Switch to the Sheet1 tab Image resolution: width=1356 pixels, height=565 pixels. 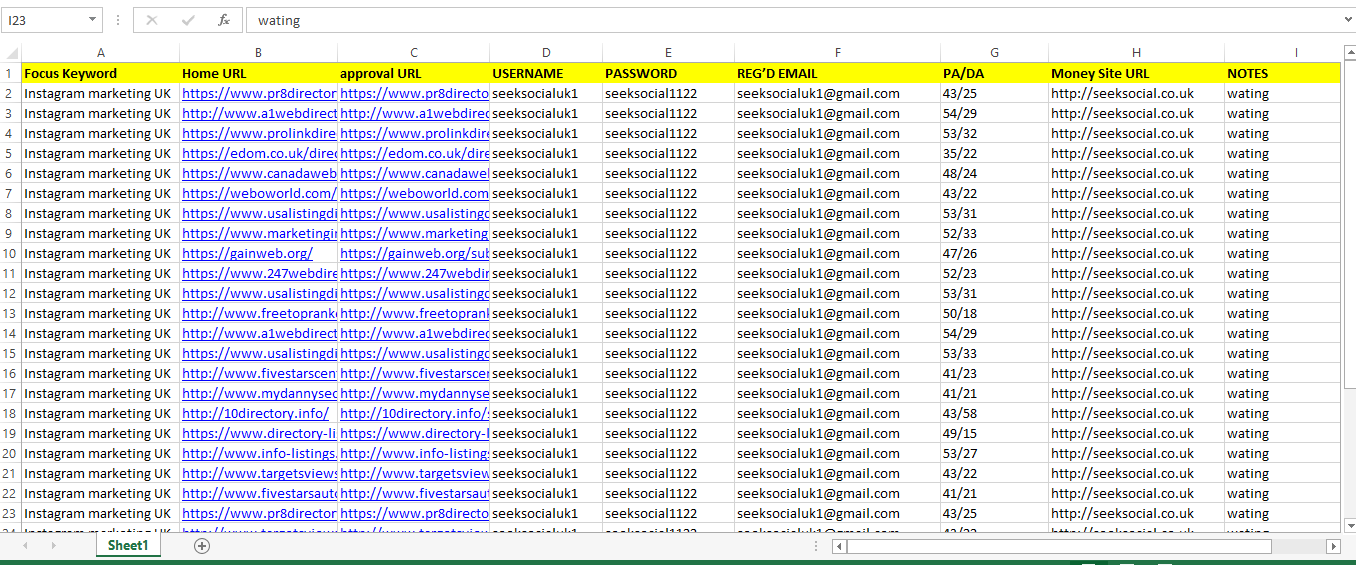(x=128, y=545)
